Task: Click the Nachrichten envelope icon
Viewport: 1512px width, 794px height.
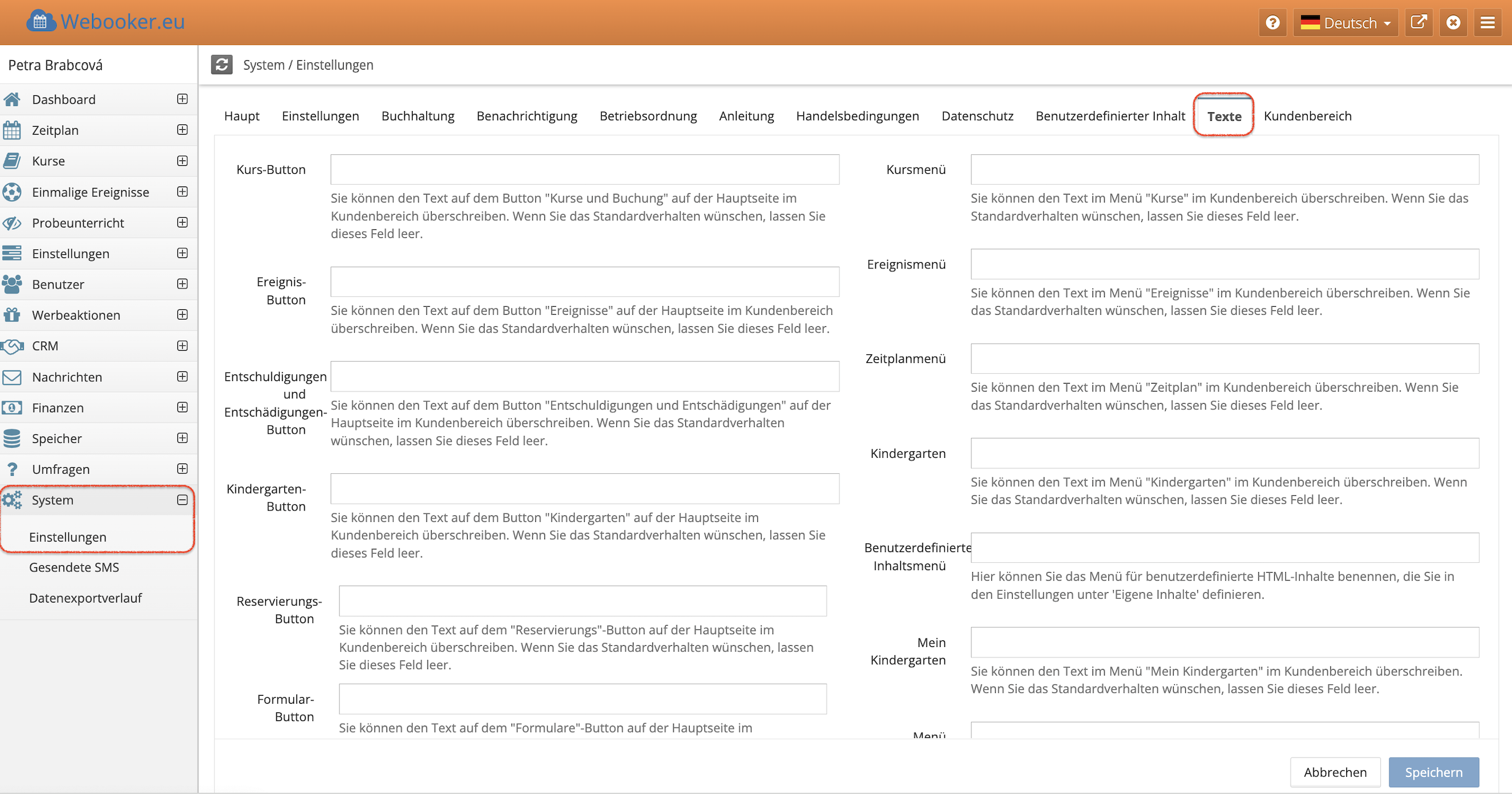Action: coord(12,377)
